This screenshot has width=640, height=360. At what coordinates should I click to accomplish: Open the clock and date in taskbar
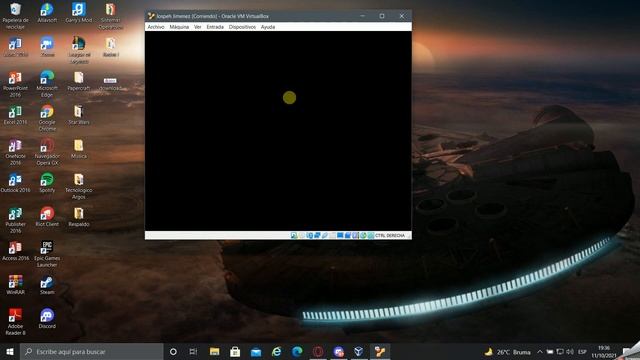coord(604,351)
